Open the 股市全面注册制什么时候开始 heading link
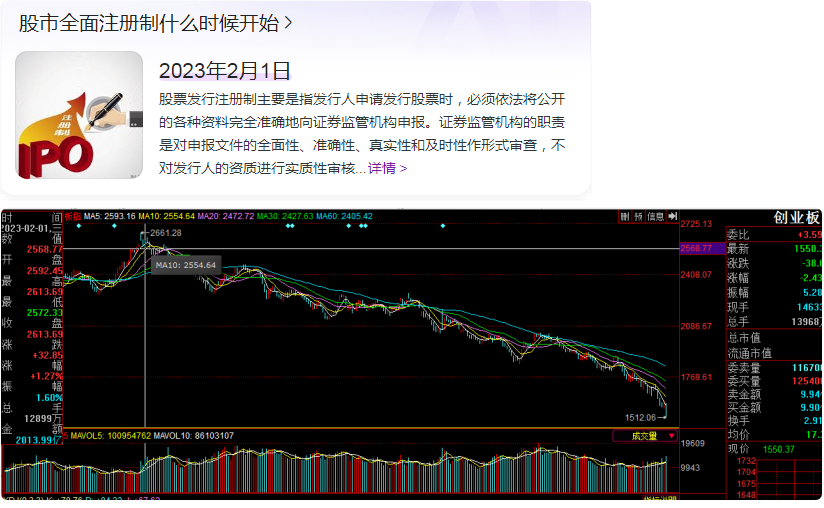The height and width of the screenshot is (508, 824). point(149,22)
